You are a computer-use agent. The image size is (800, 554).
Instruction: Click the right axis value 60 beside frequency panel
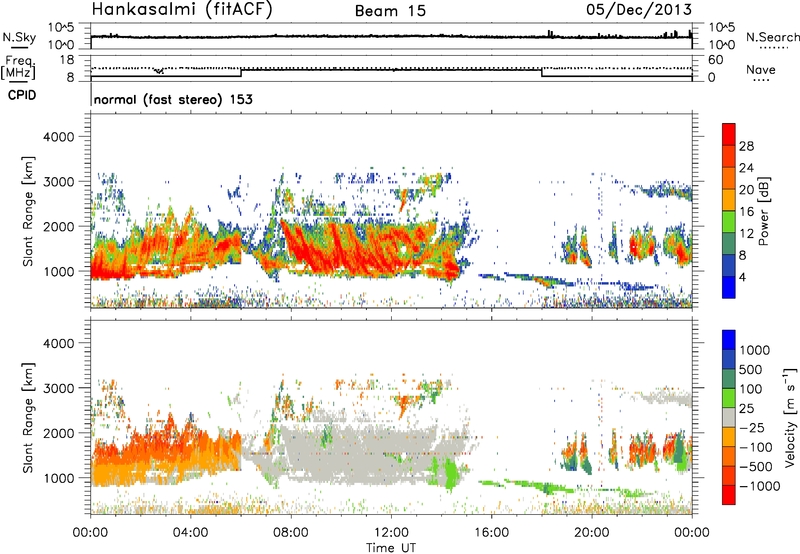pyautogui.click(x=715, y=60)
